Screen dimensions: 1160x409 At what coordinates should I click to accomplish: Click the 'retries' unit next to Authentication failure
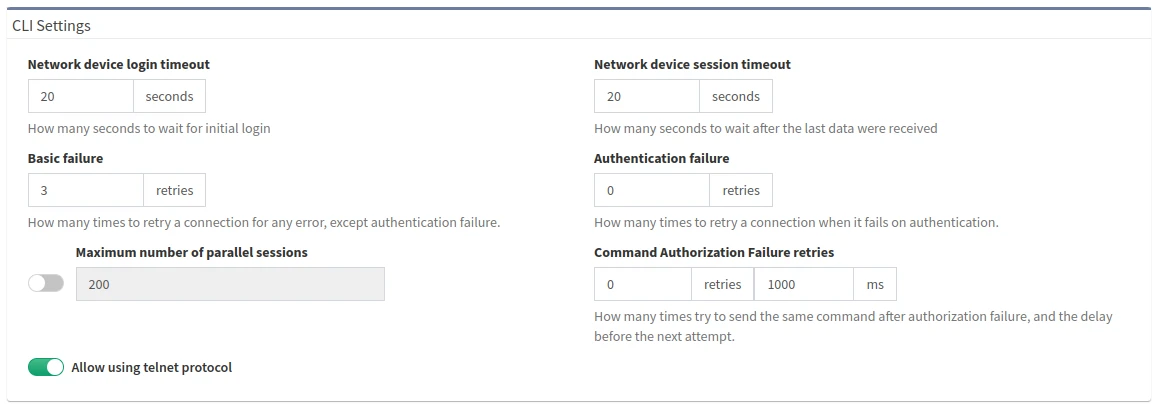[741, 190]
